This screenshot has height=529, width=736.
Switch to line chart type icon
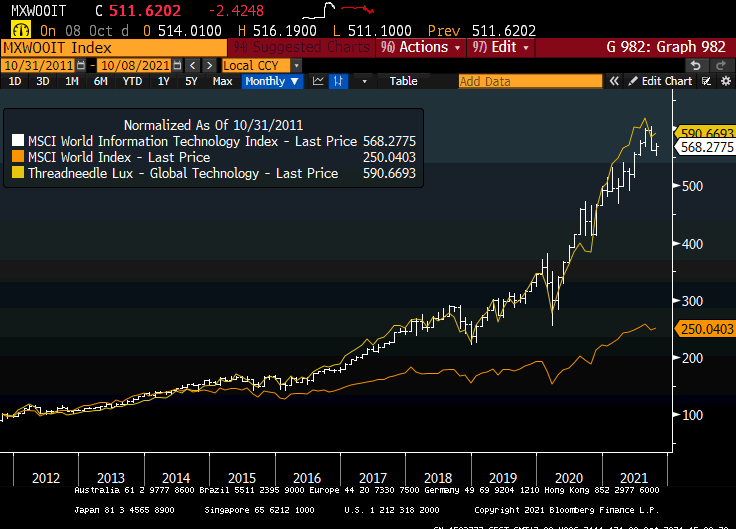pyautogui.click(x=318, y=81)
